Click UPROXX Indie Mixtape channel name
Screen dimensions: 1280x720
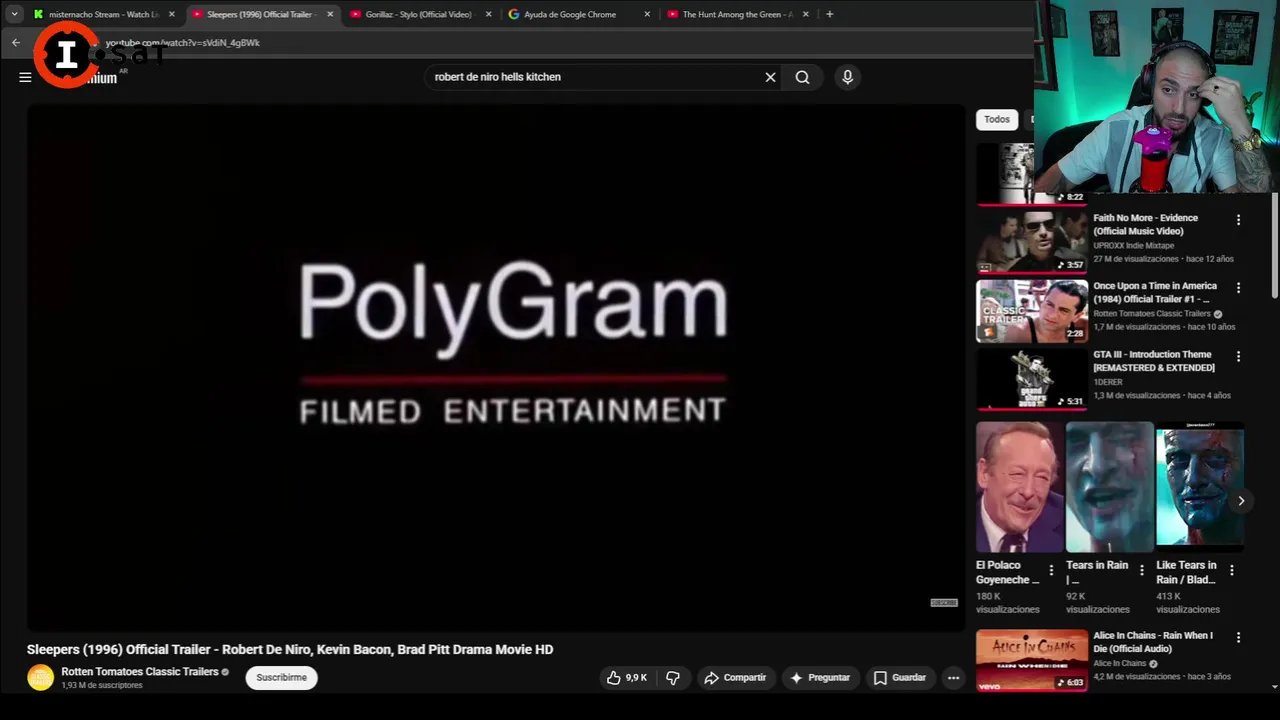coord(1133,245)
